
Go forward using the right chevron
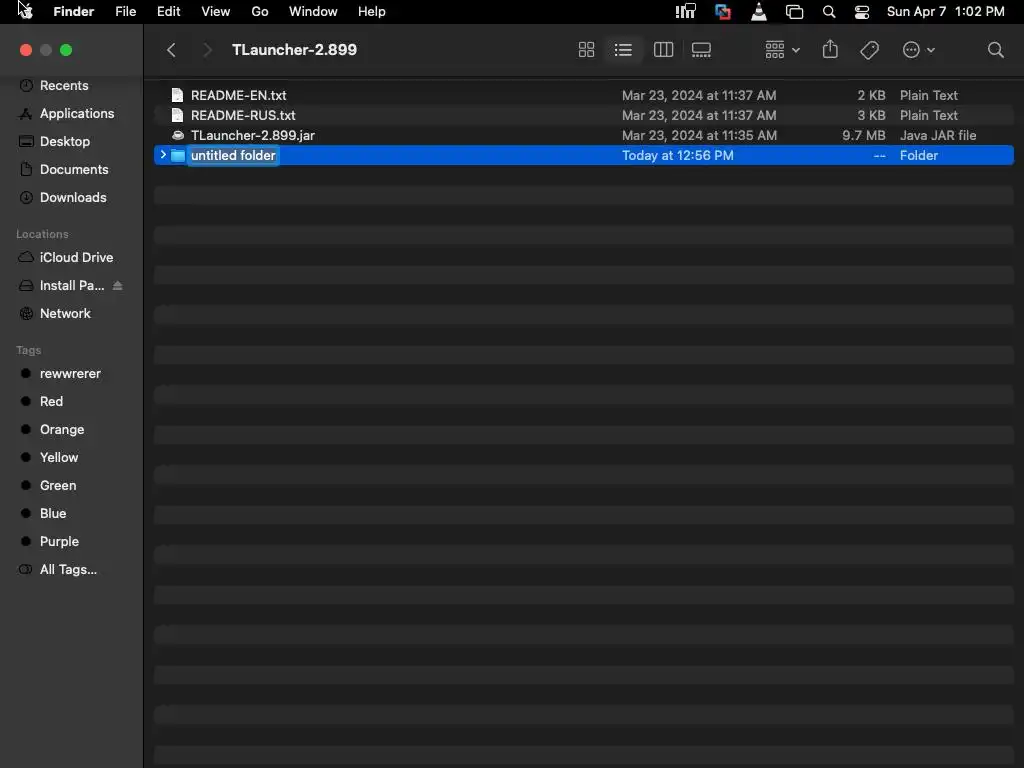point(207,50)
